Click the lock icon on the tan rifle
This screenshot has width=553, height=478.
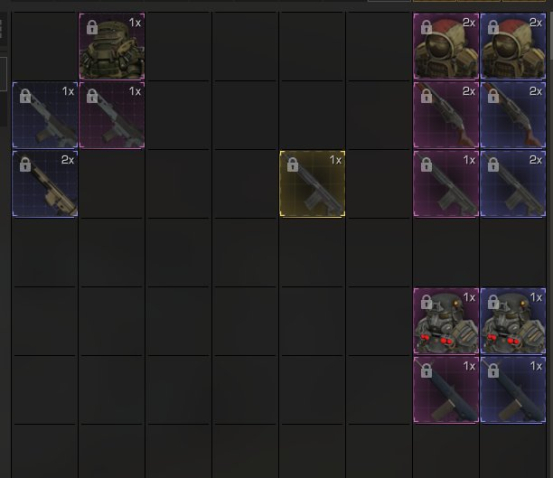pos(25,164)
